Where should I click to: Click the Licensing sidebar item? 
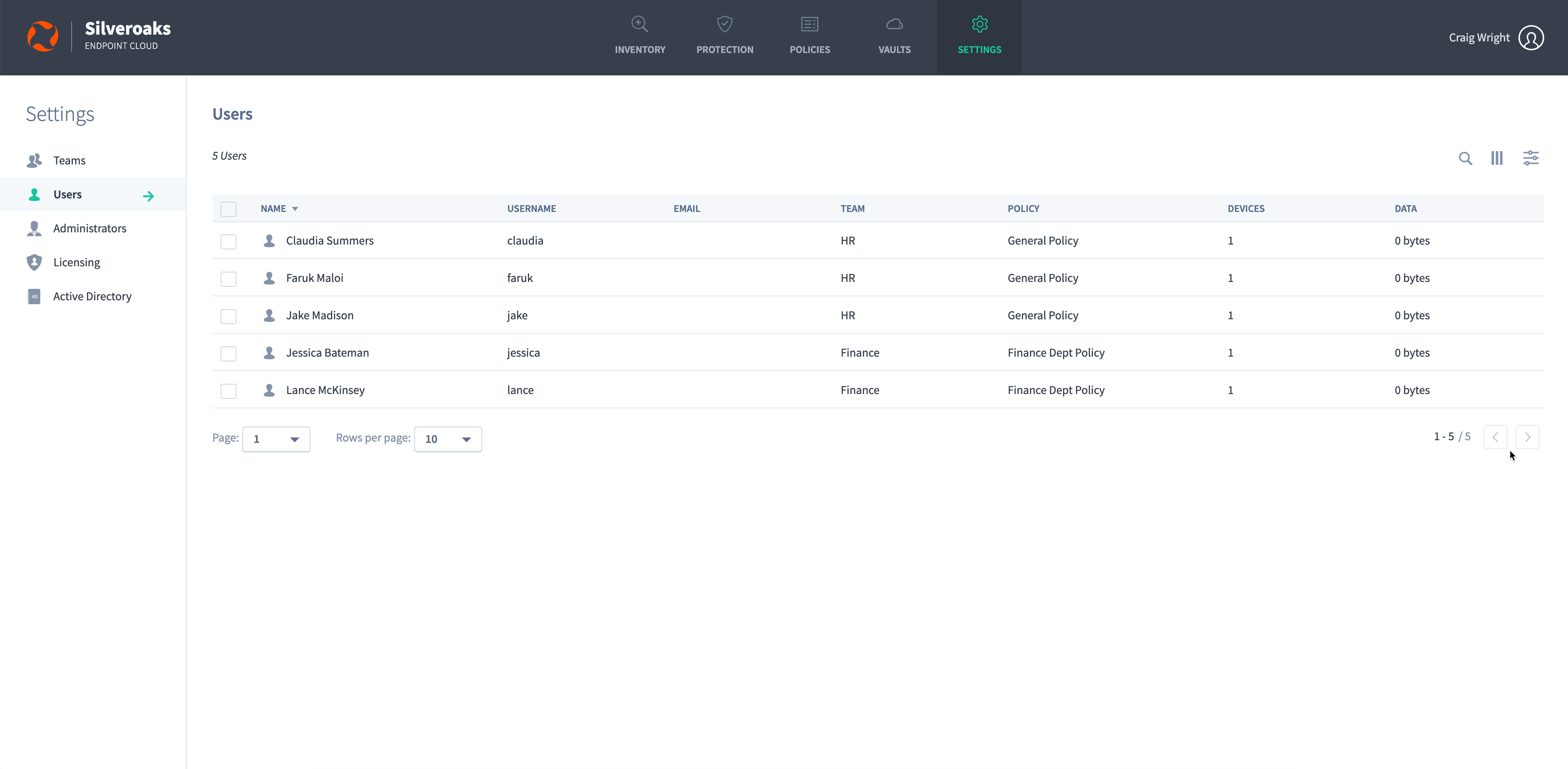(x=76, y=262)
